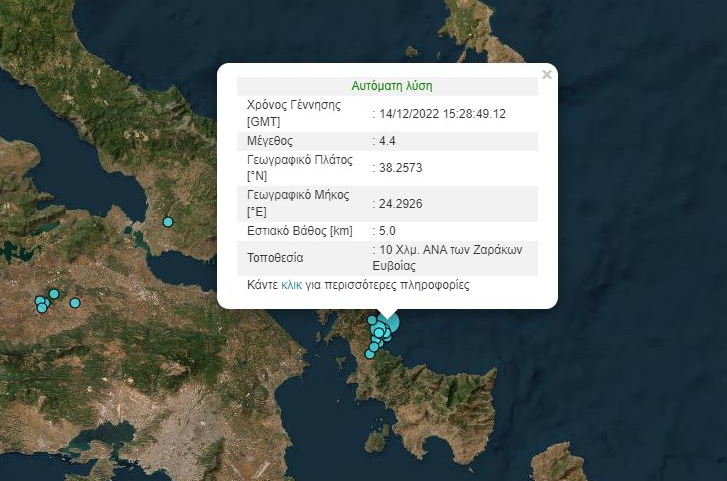Click the "Τοποθεσία" row label
The image size is (727, 481).
(x=274, y=258)
